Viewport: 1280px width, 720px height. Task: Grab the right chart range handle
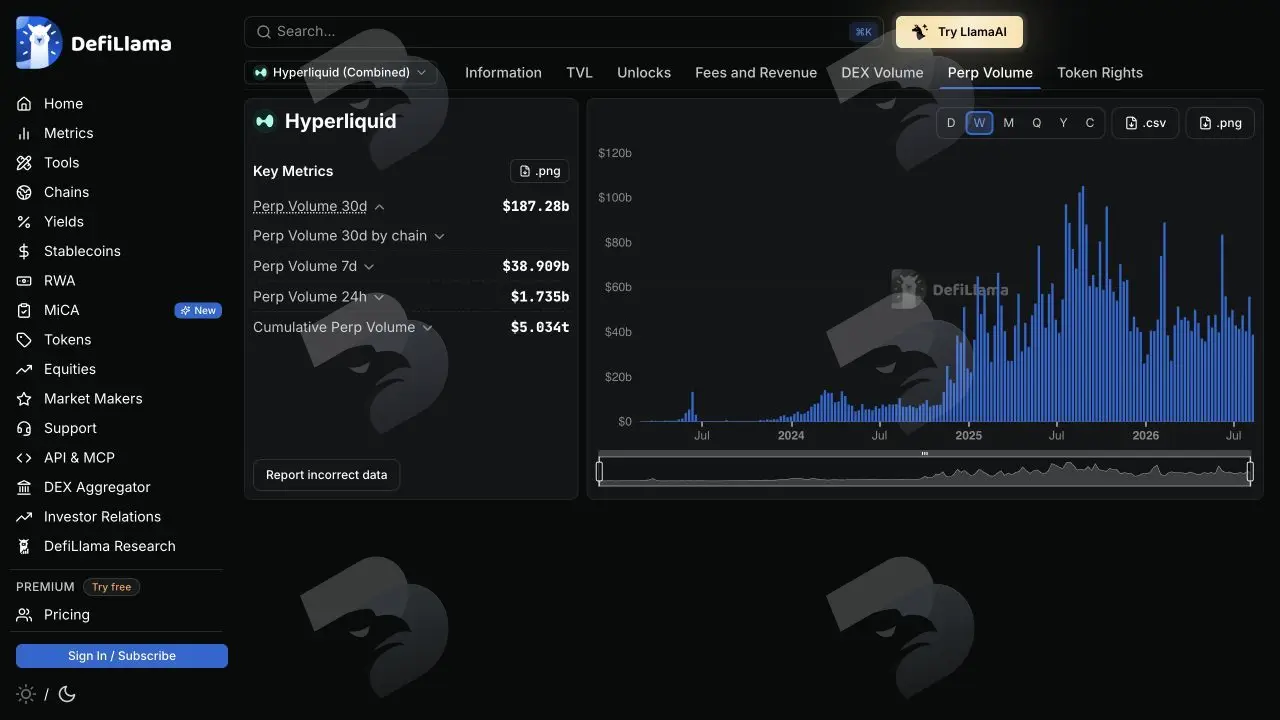click(1250, 471)
